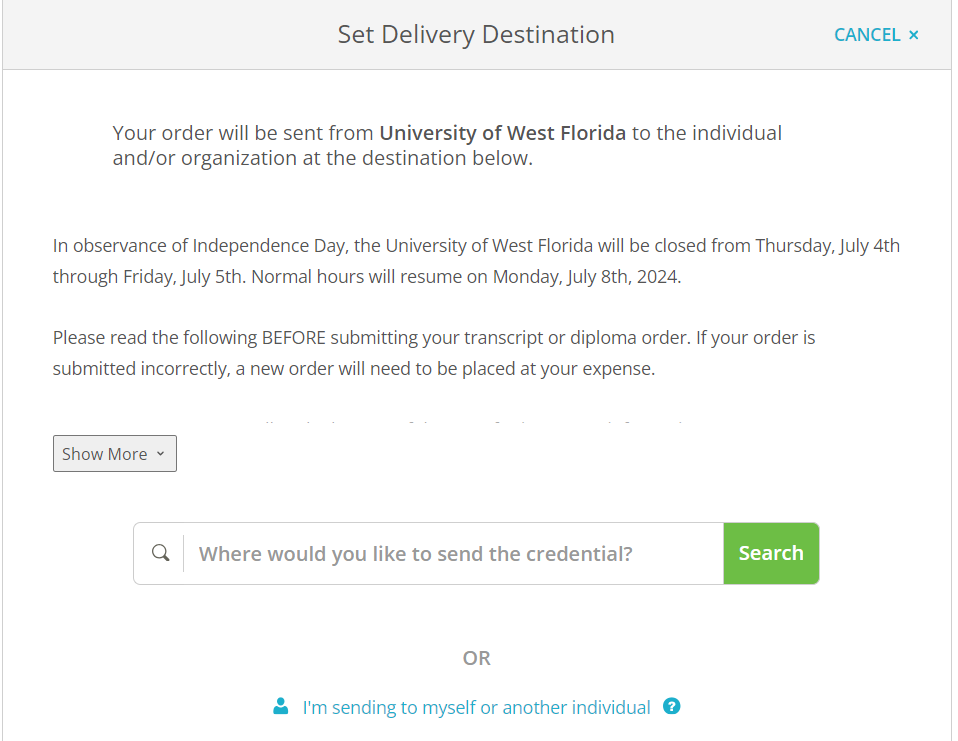The width and height of the screenshot is (958, 741).
Task: Click the blue question mark help icon
Action: (671, 706)
